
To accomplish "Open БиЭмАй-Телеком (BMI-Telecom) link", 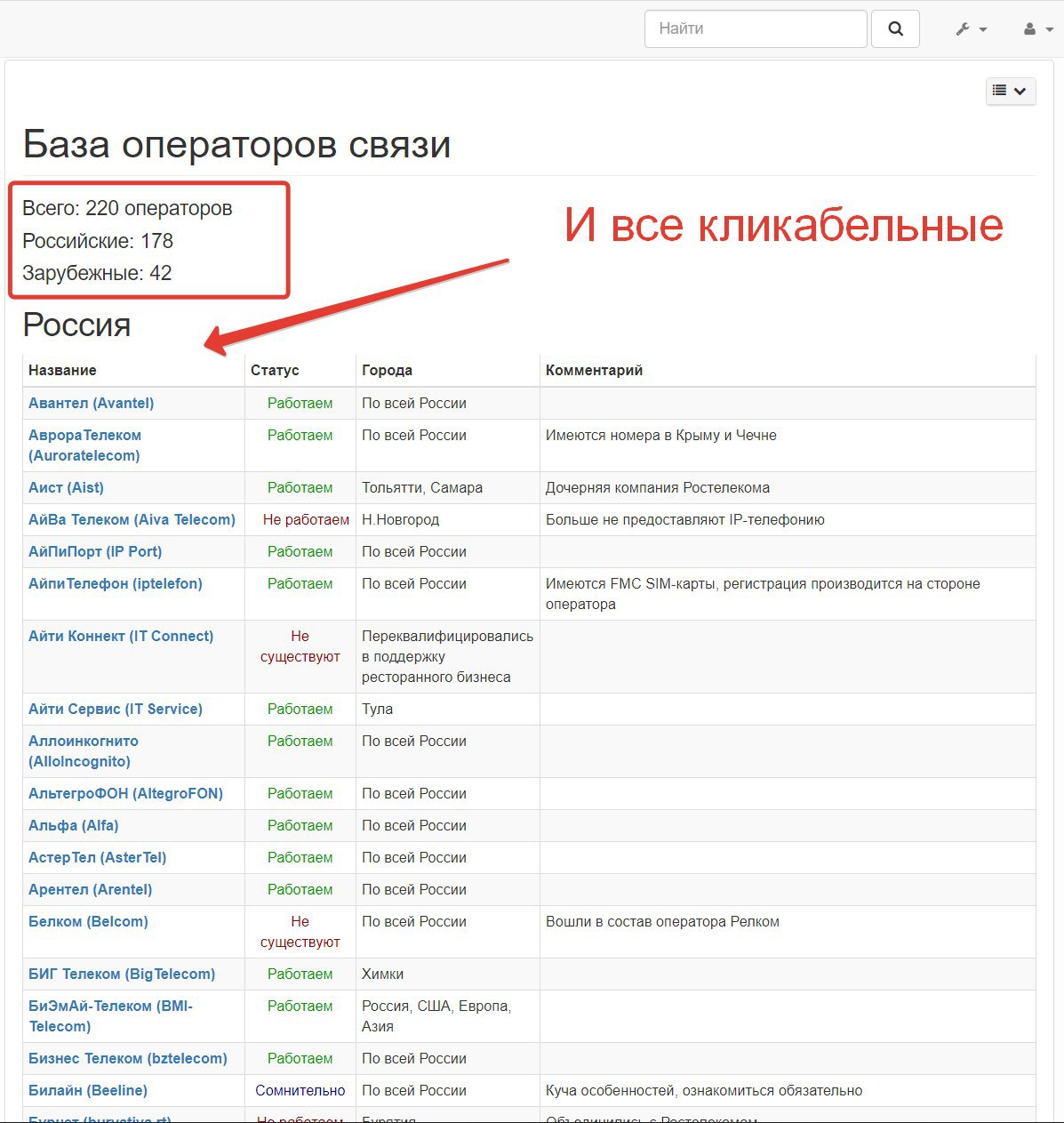I will [110, 1016].
